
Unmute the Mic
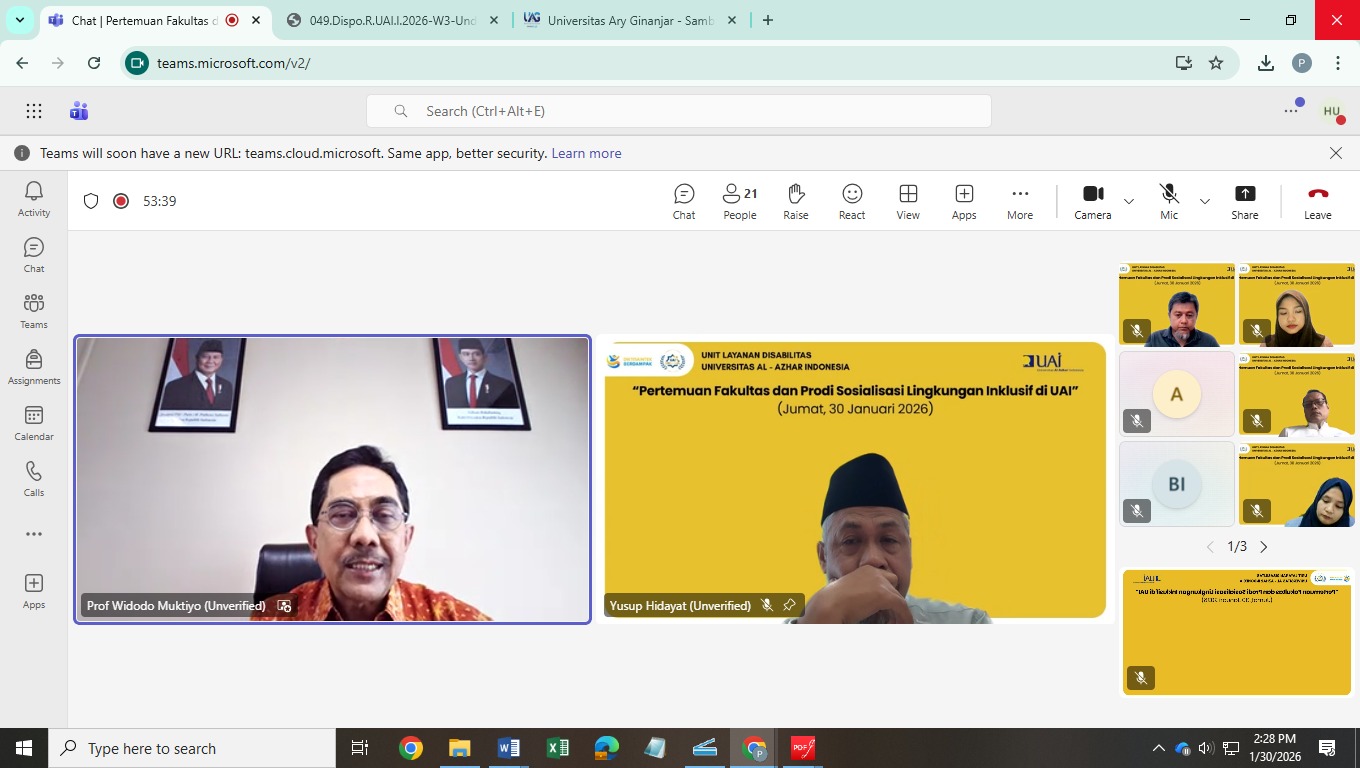pyautogui.click(x=1169, y=201)
